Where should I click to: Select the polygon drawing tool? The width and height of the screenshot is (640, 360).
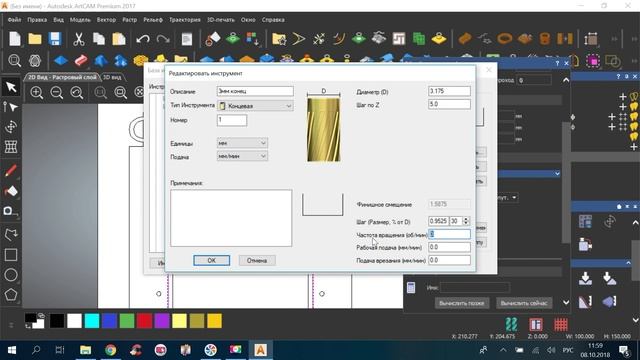click(11, 294)
